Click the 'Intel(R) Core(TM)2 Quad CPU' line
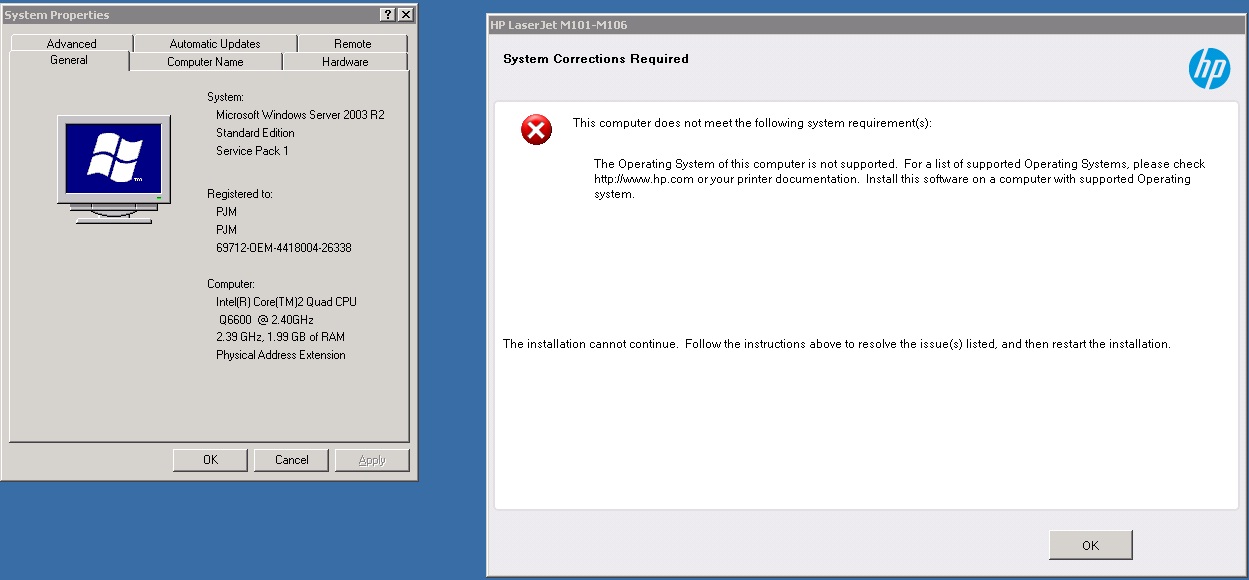This screenshot has width=1249, height=580. click(286, 302)
